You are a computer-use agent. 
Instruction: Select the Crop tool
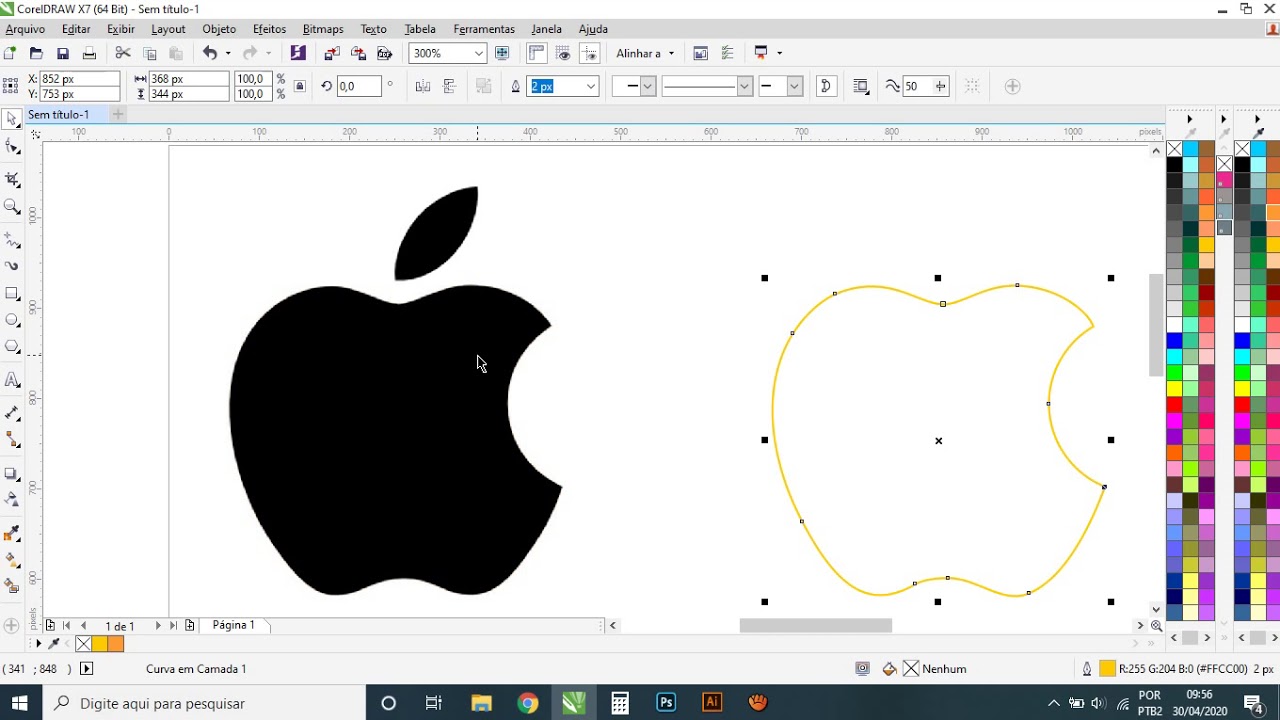click(12, 180)
